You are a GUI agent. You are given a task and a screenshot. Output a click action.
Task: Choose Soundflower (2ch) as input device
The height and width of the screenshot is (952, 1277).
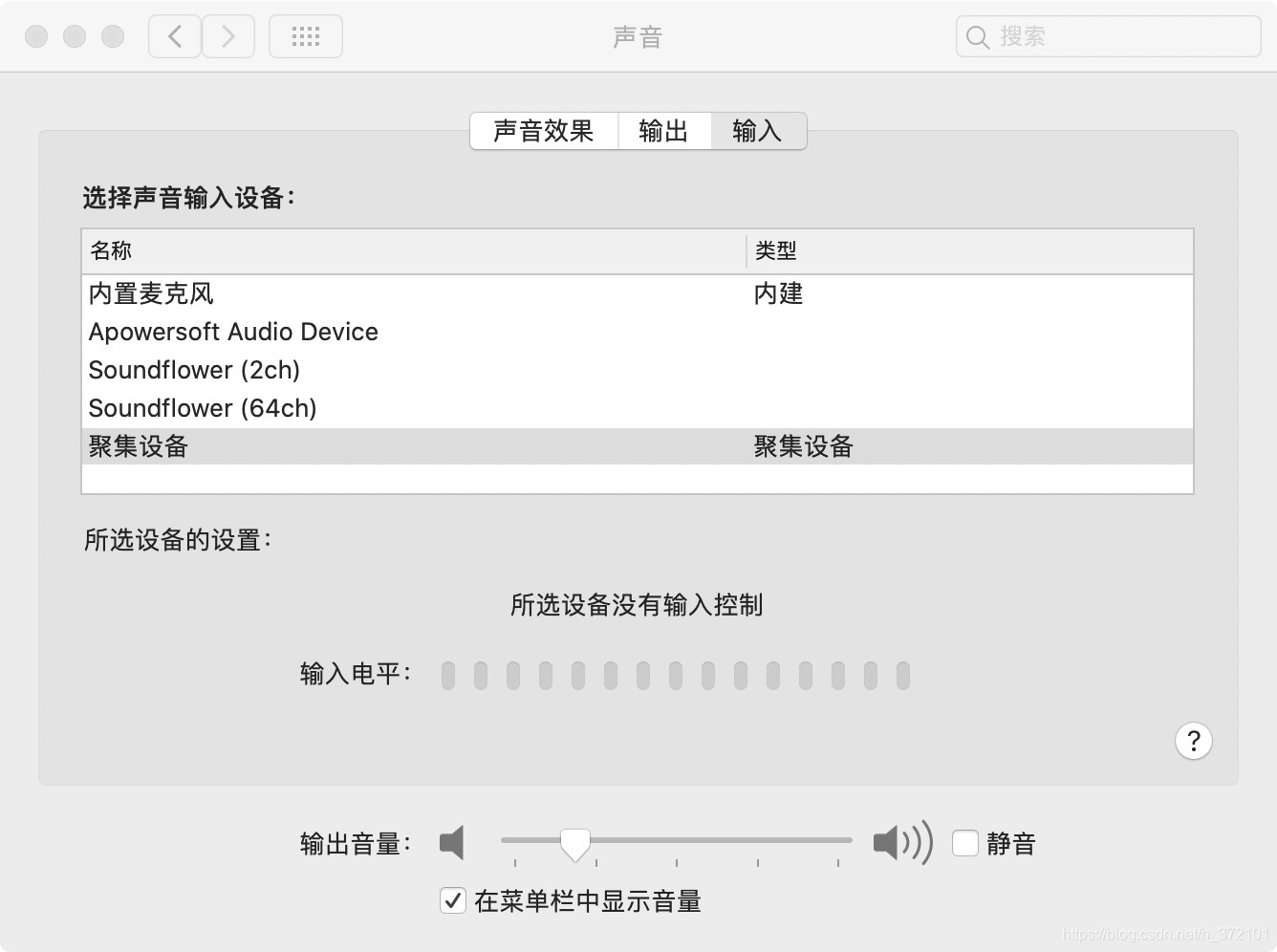(638, 370)
